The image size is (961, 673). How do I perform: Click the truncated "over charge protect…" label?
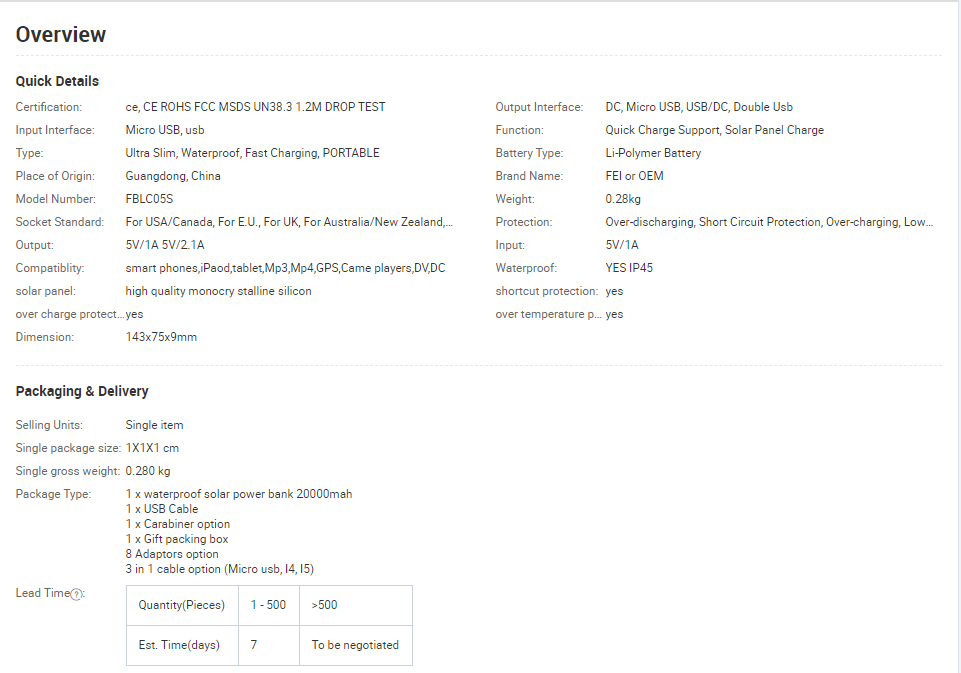[x=69, y=314]
